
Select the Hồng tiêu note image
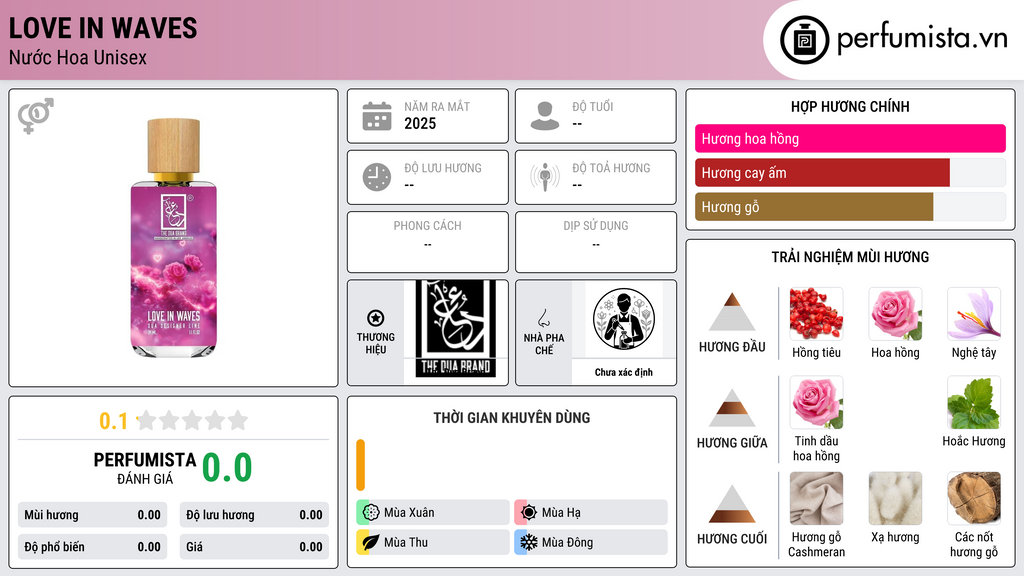click(x=816, y=314)
